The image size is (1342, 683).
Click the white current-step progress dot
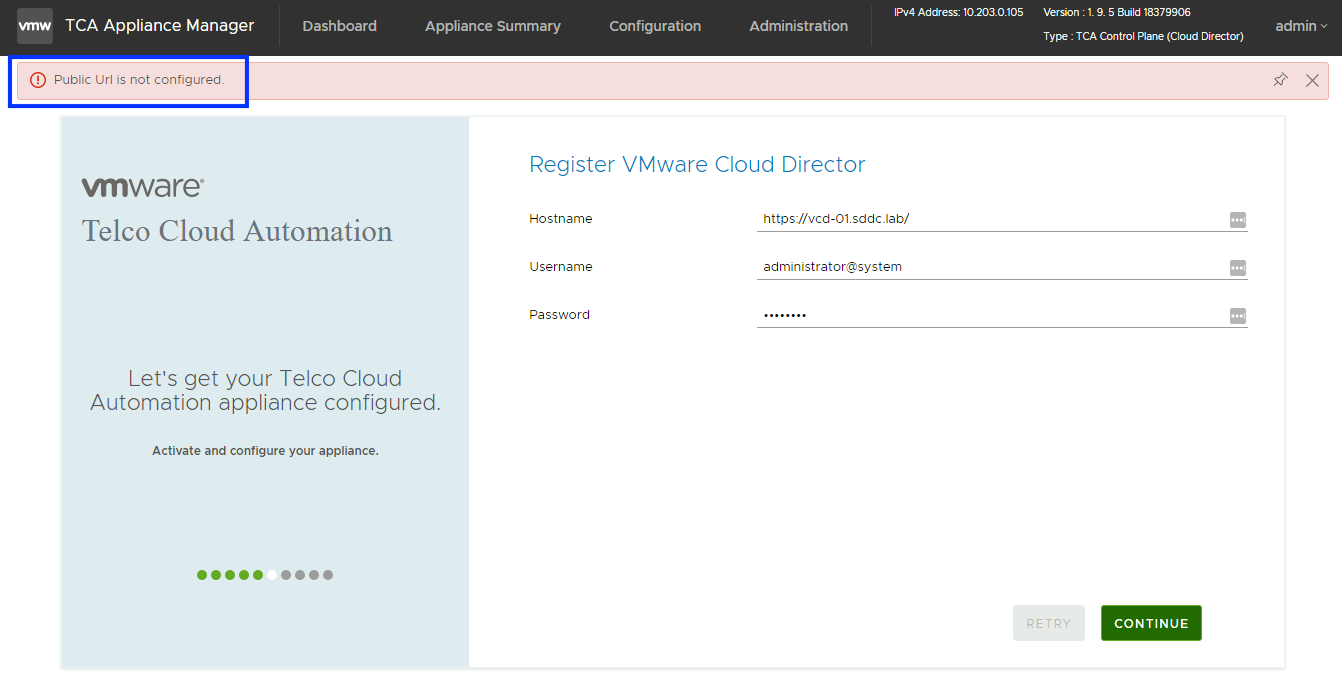coord(272,575)
